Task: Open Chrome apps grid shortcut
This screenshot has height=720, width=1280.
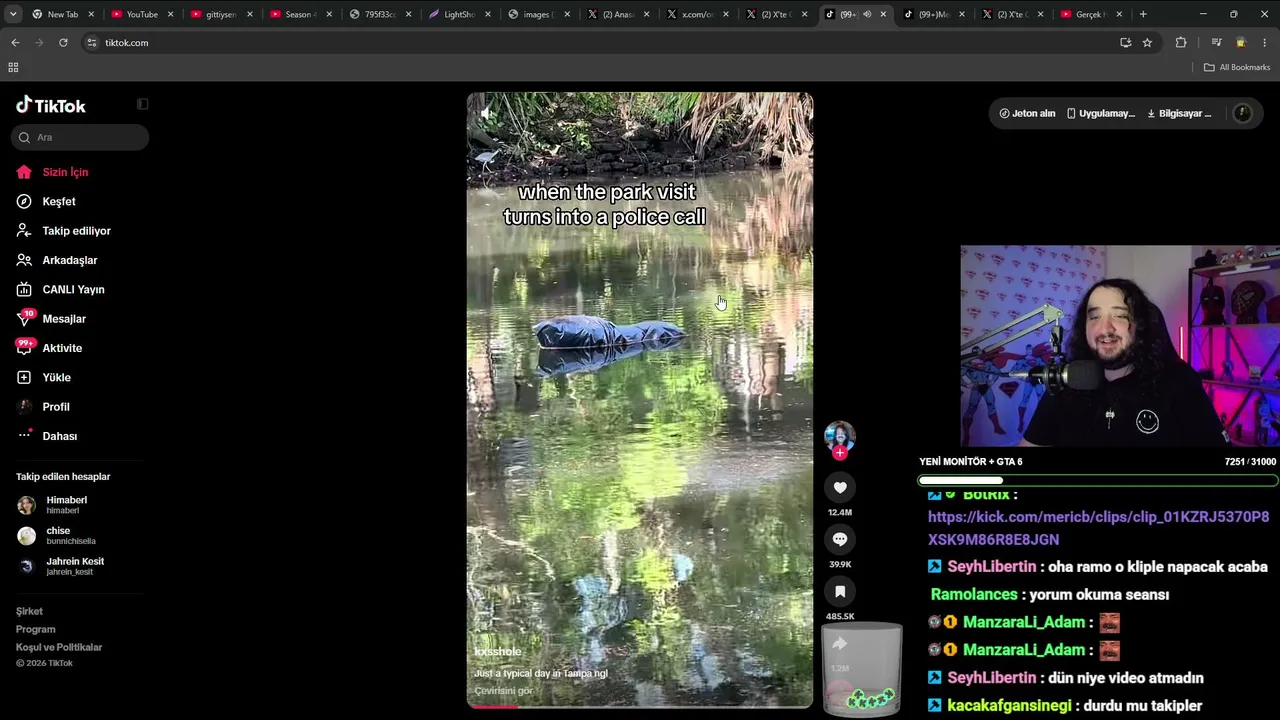Action: point(13,67)
